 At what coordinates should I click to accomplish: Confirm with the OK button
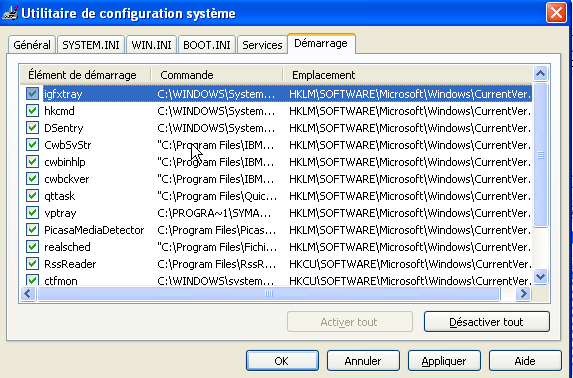(282, 361)
